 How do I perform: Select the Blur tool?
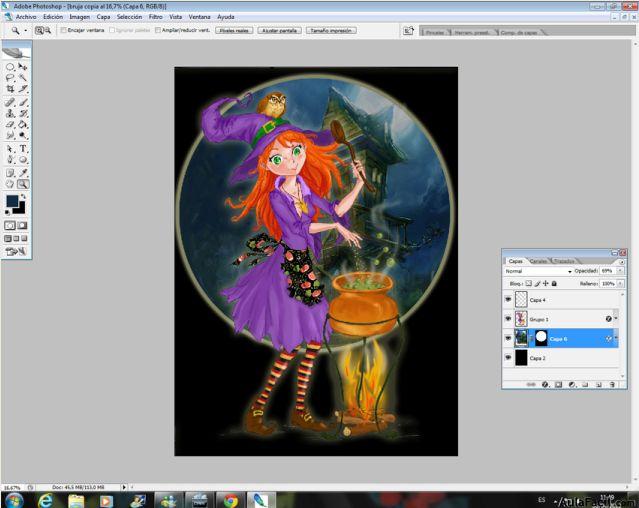click(x=10, y=135)
